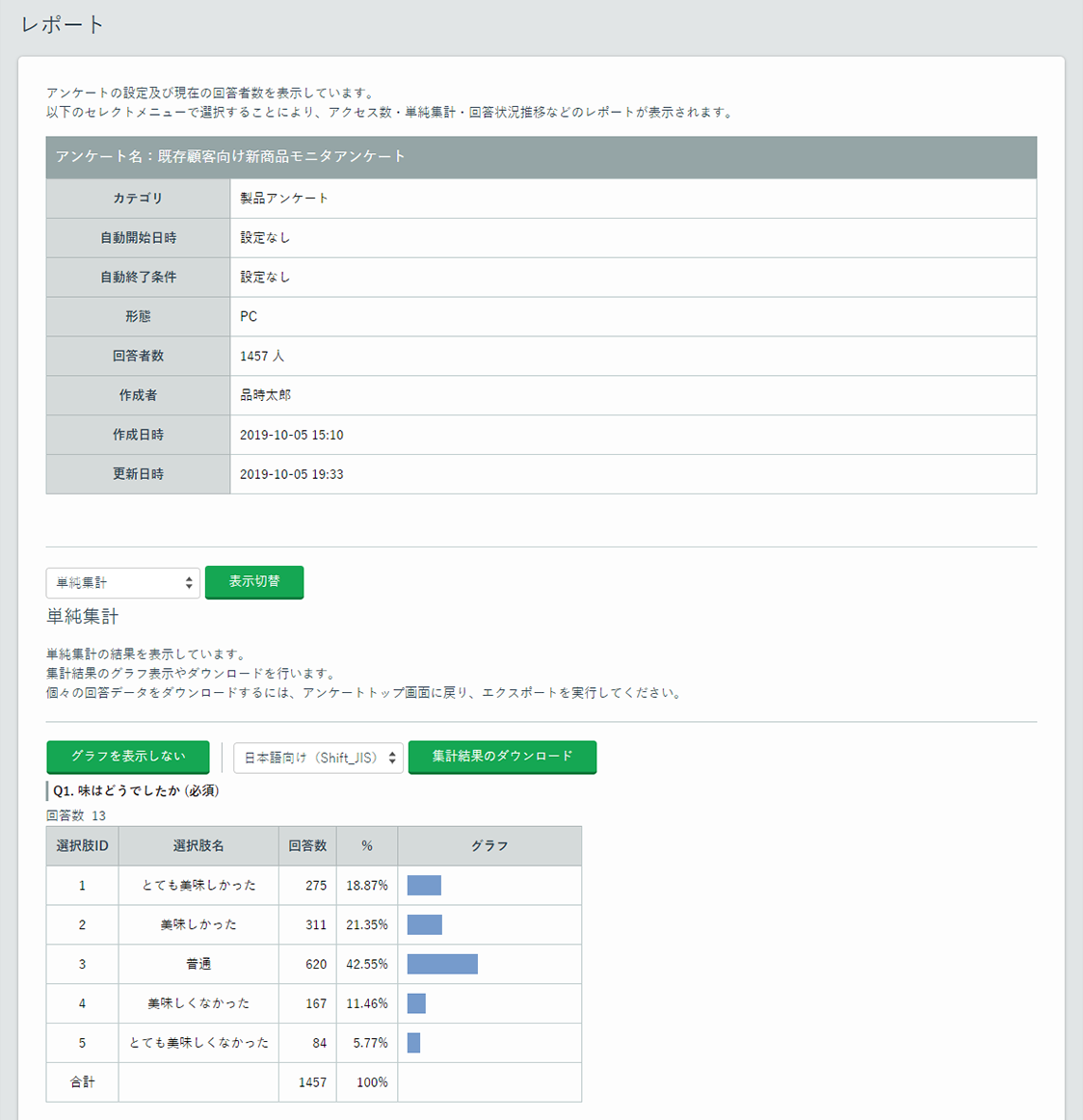The image size is (1083, 1120).
Task: Click the smallest bar at 5.77%
Action: (413, 1043)
